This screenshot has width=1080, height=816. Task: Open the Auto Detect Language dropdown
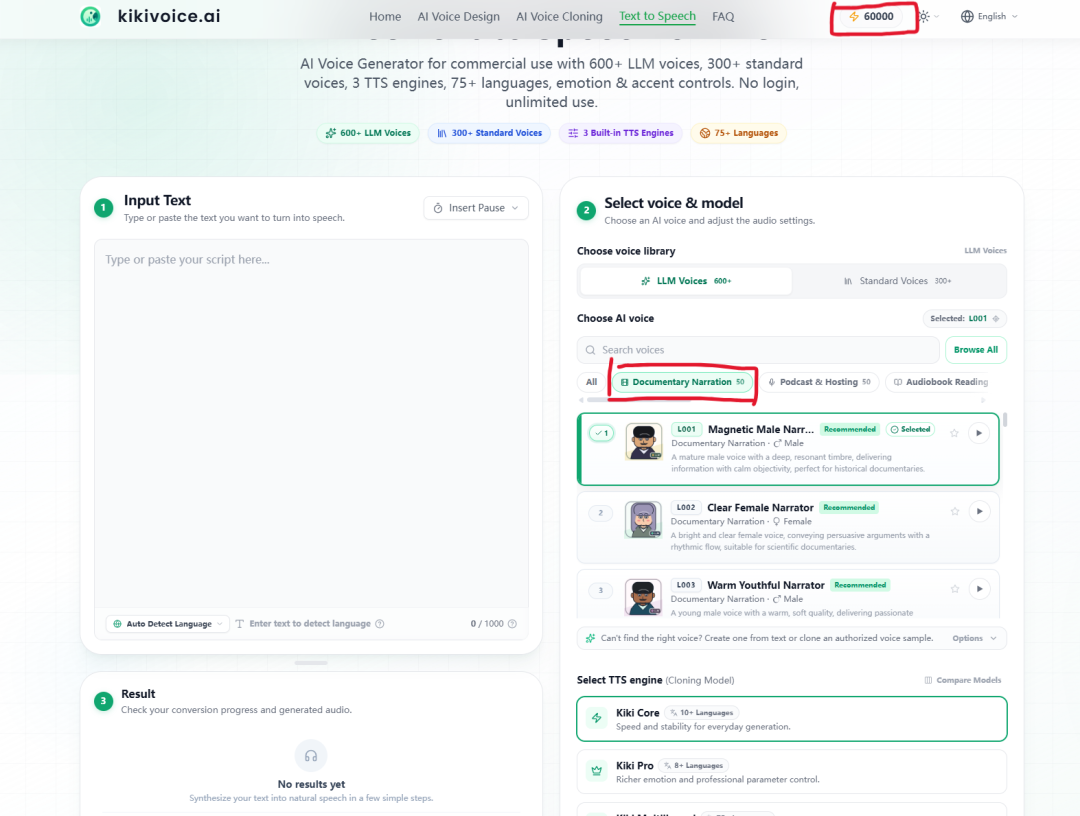pos(167,624)
